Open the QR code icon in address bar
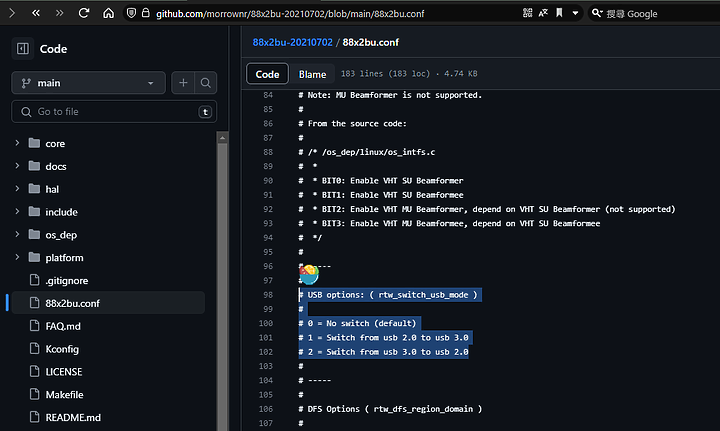Image resolution: width=720 pixels, height=431 pixels. click(528, 13)
